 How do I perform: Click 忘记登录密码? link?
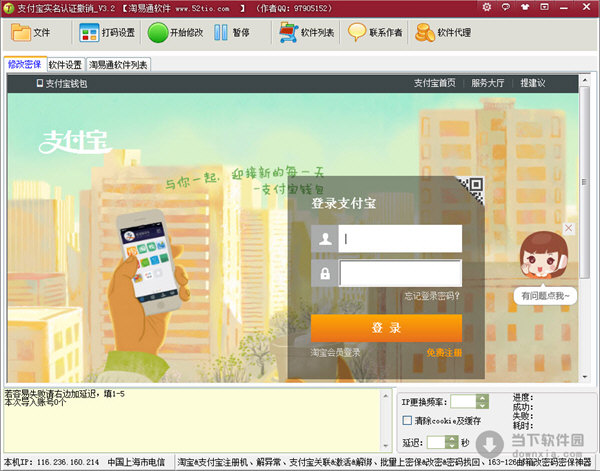click(432, 296)
